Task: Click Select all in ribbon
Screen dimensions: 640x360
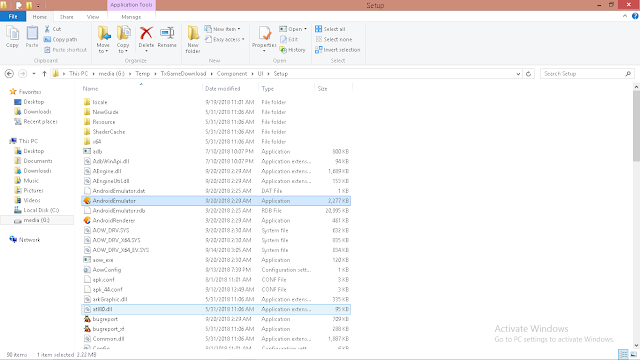Action: click(330, 29)
